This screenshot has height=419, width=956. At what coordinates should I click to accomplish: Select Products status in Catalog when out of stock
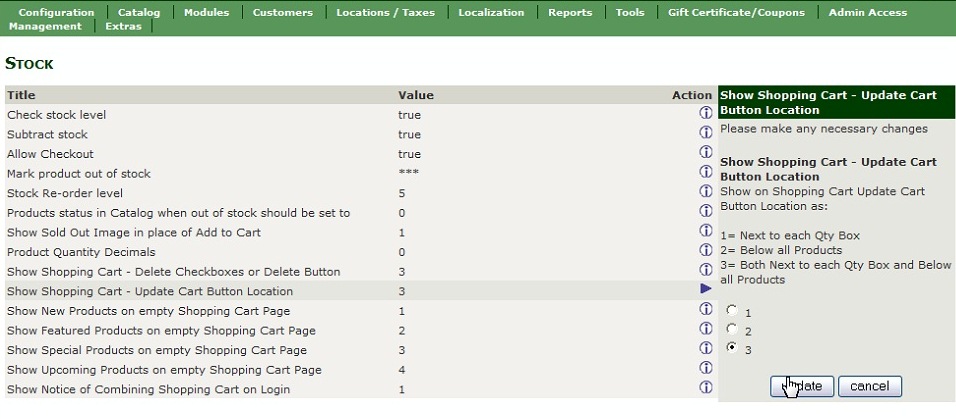pyautogui.click(x=179, y=213)
